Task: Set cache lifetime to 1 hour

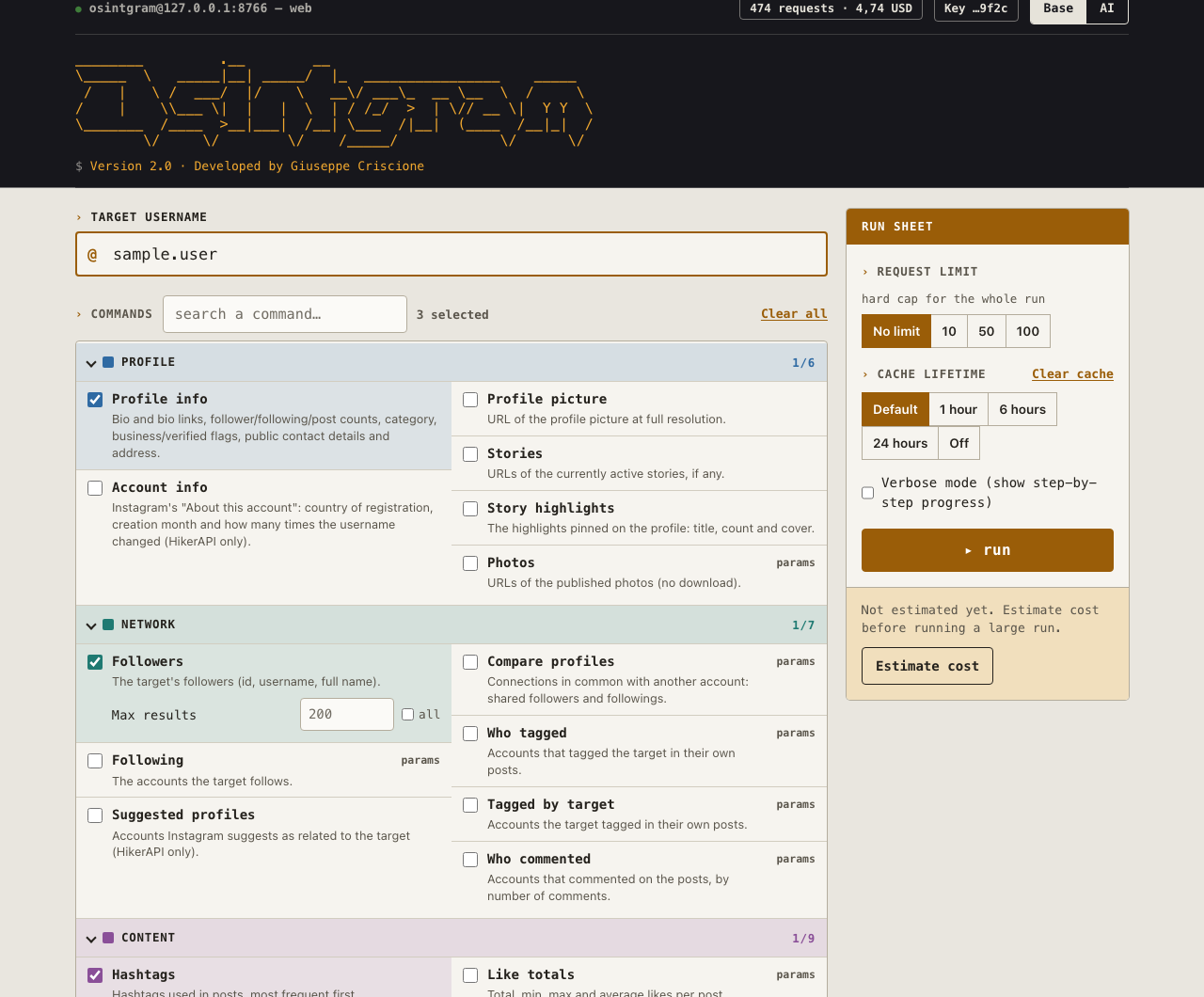Action: pos(958,409)
